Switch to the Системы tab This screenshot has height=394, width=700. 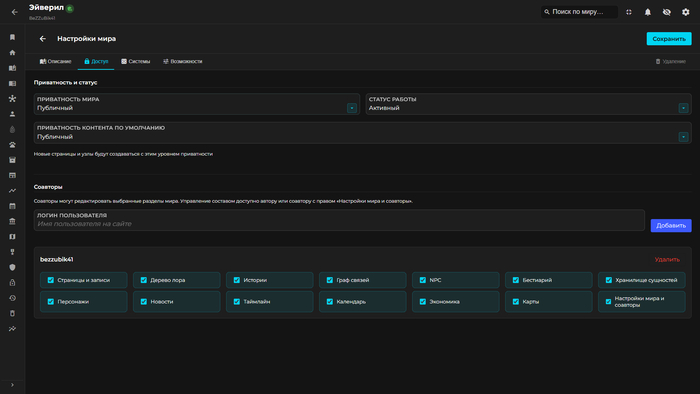pos(136,62)
